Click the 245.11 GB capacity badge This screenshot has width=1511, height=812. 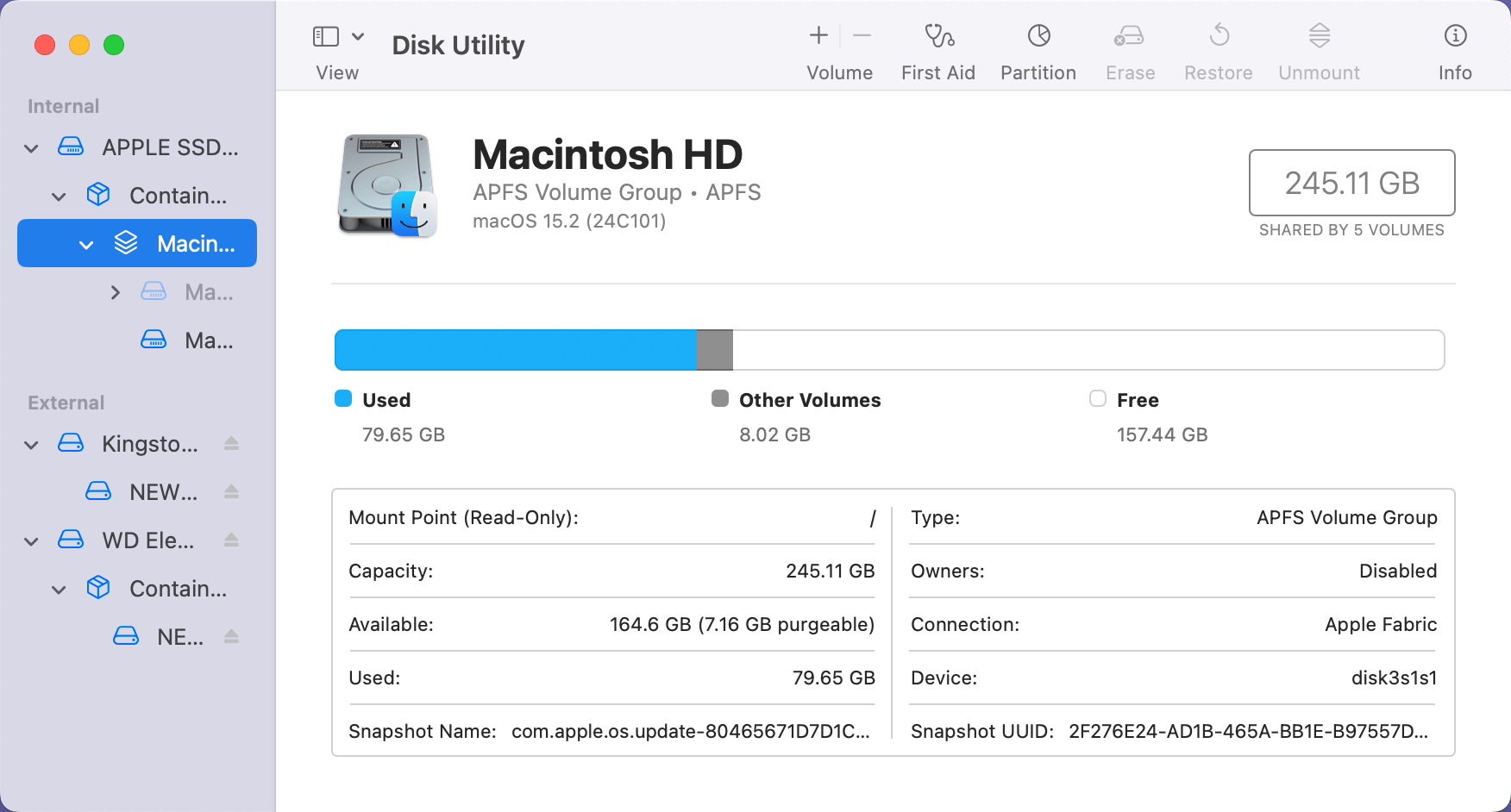1351,183
